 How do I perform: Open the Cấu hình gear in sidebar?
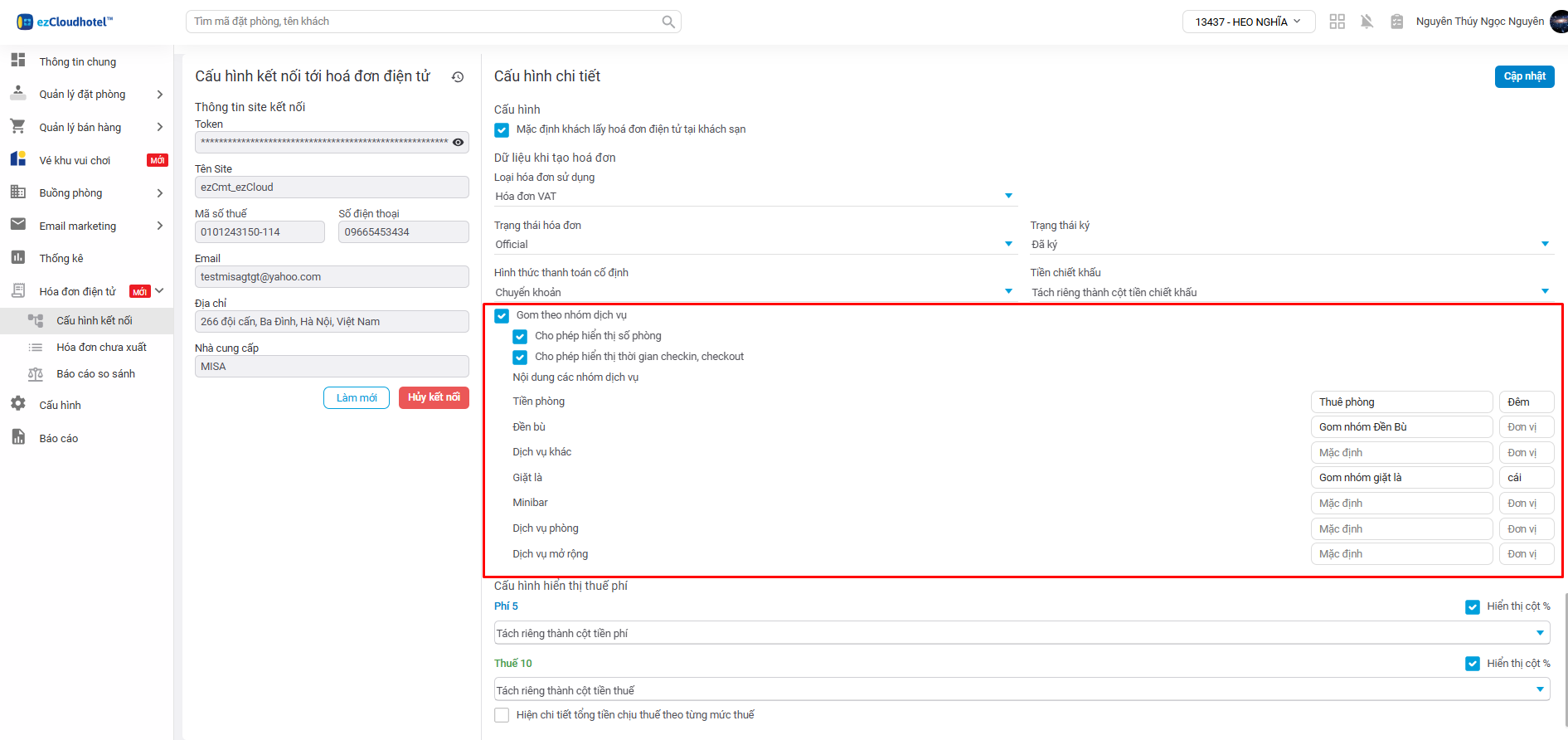[x=18, y=404]
